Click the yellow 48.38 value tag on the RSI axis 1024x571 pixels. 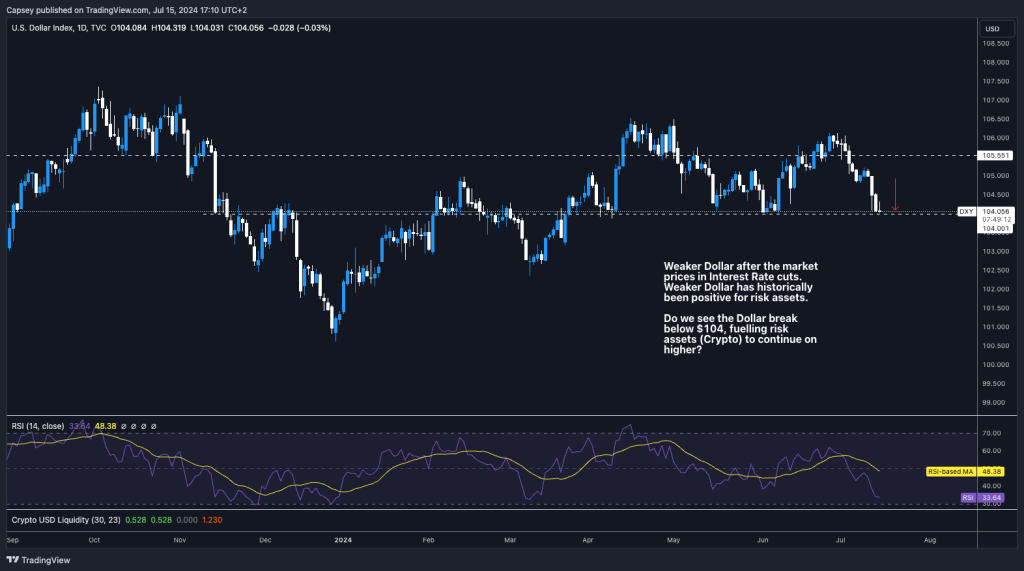991,471
